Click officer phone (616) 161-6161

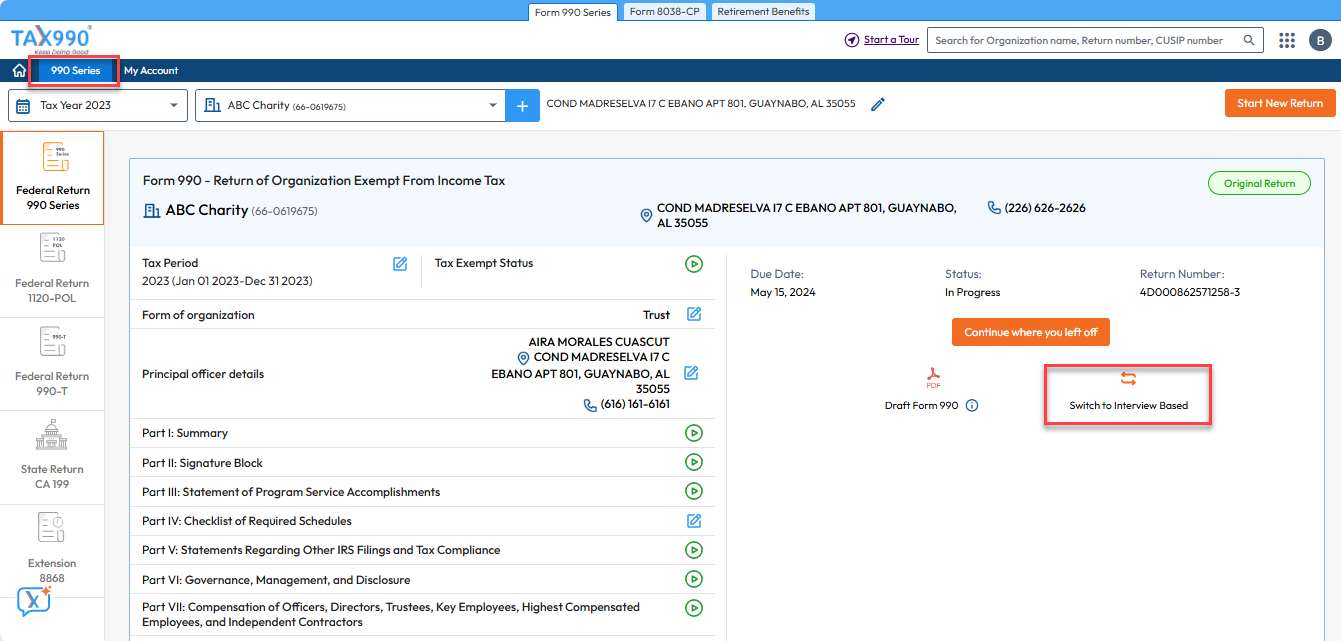[x=635, y=404]
